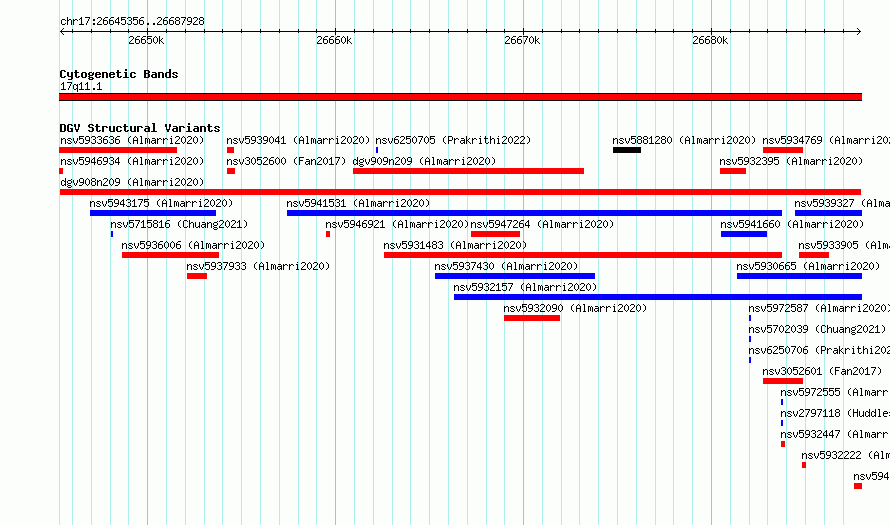Click the red bar of nsv3052601 (Fan2017)
The image size is (890, 525).
[x=783, y=381]
